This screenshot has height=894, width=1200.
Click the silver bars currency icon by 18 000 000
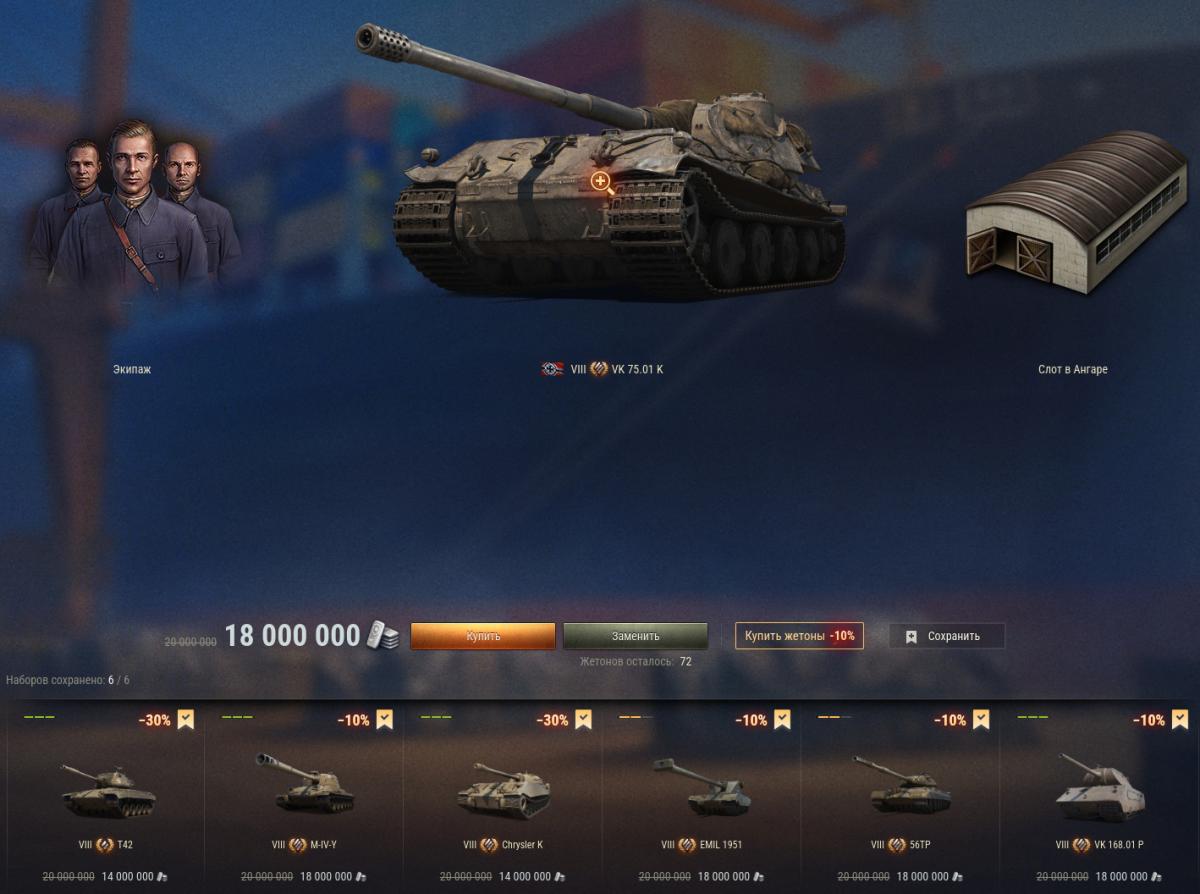pyautogui.click(x=381, y=636)
